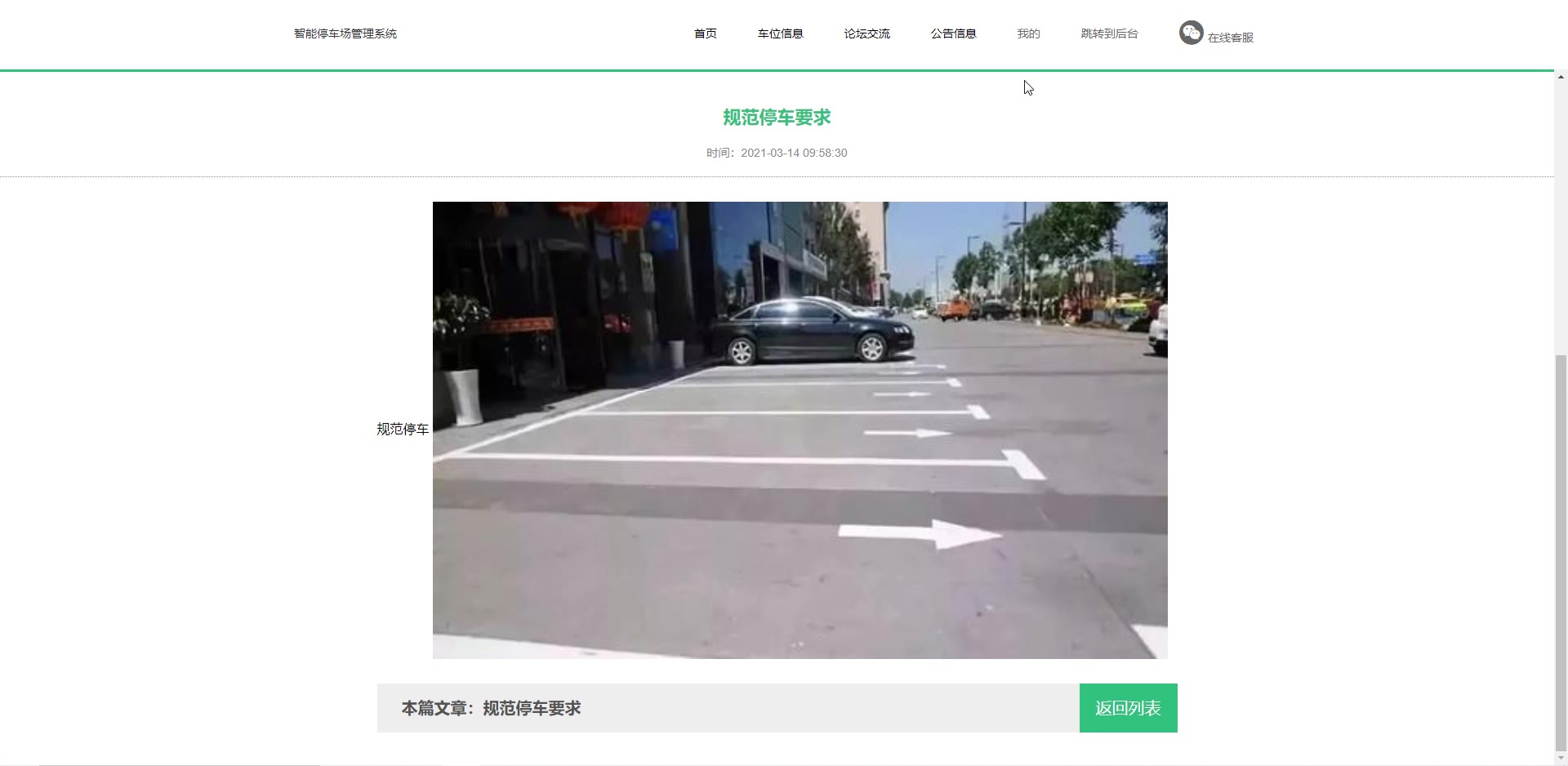Go to 车位信息 parking info page
This screenshot has height=766, width=1568.
click(x=781, y=33)
